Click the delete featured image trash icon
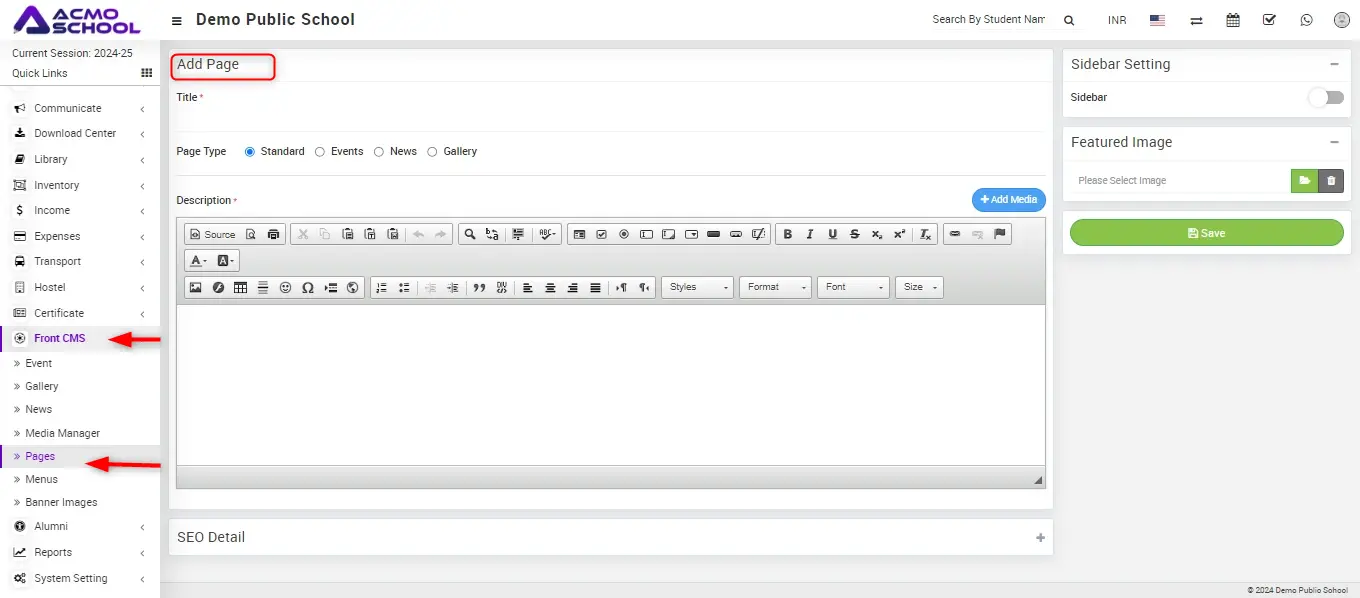This screenshot has width=1360, height=598. 1331,181
